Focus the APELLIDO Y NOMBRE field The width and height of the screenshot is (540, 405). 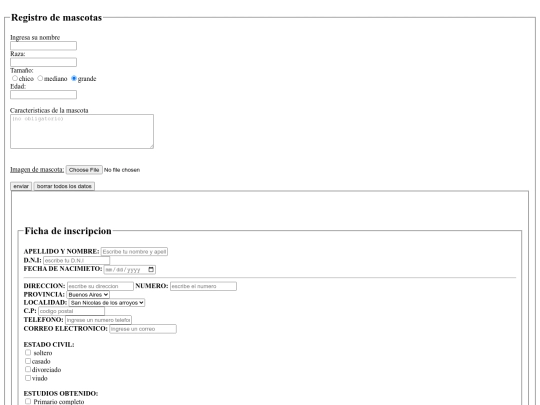click(x=134, y=252)
